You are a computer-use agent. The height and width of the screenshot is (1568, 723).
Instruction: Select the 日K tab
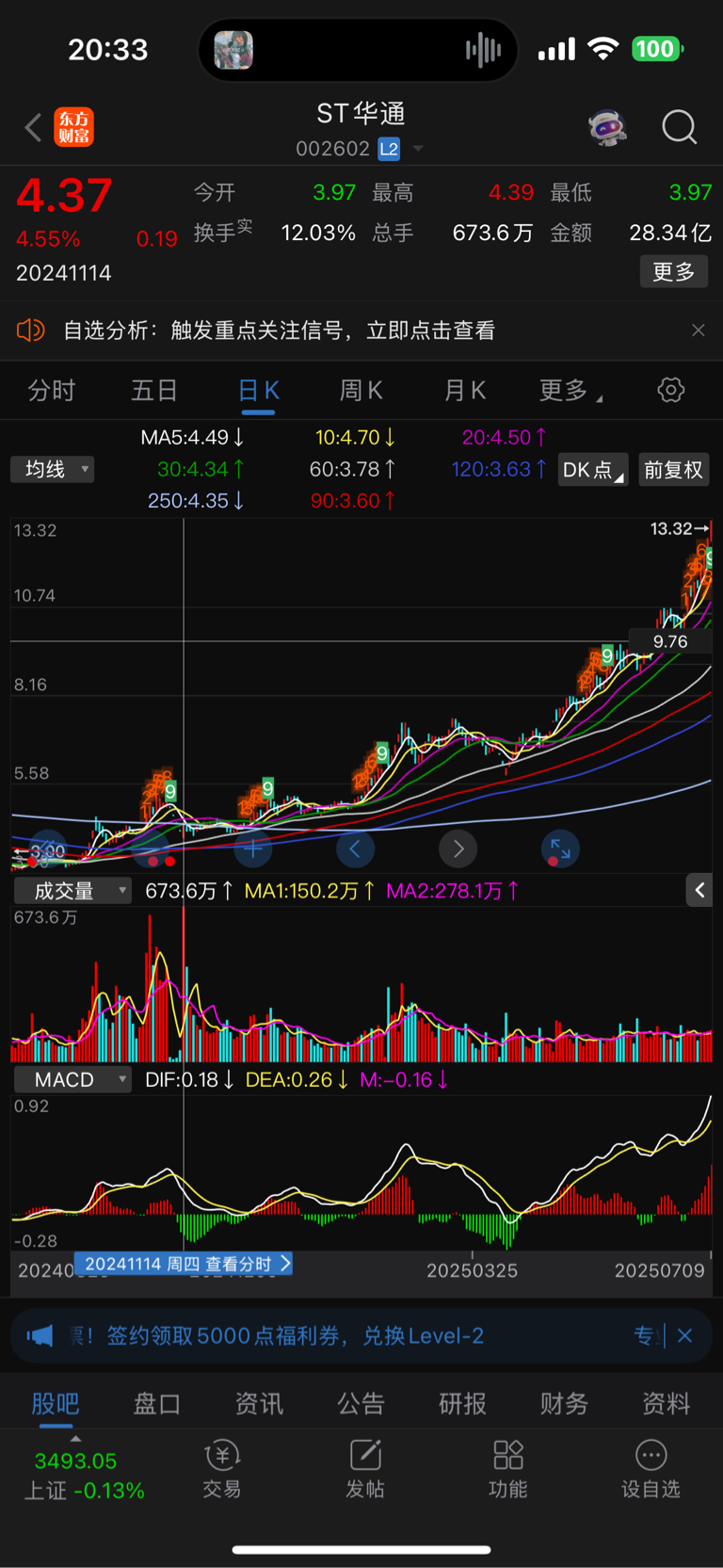point(258,390)
